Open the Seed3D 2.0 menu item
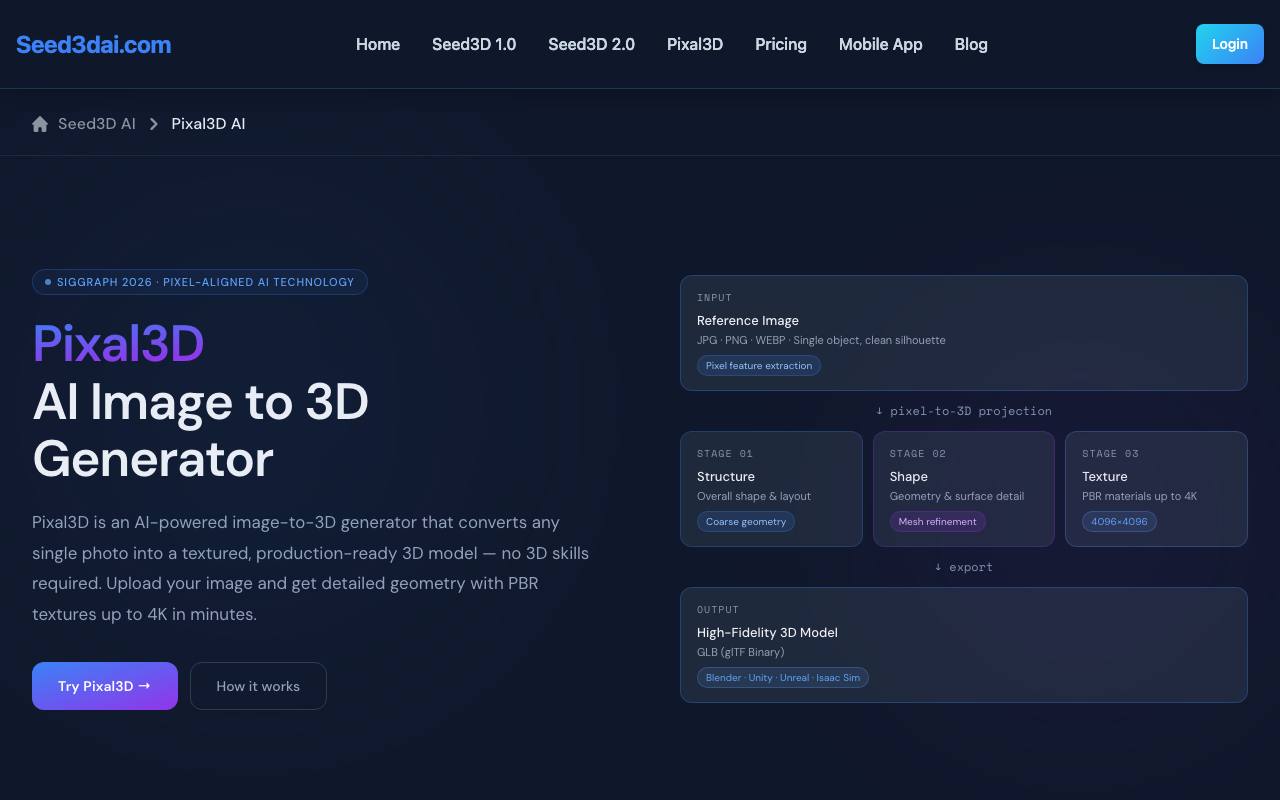1280x800 pixels. tap(591, 44)
